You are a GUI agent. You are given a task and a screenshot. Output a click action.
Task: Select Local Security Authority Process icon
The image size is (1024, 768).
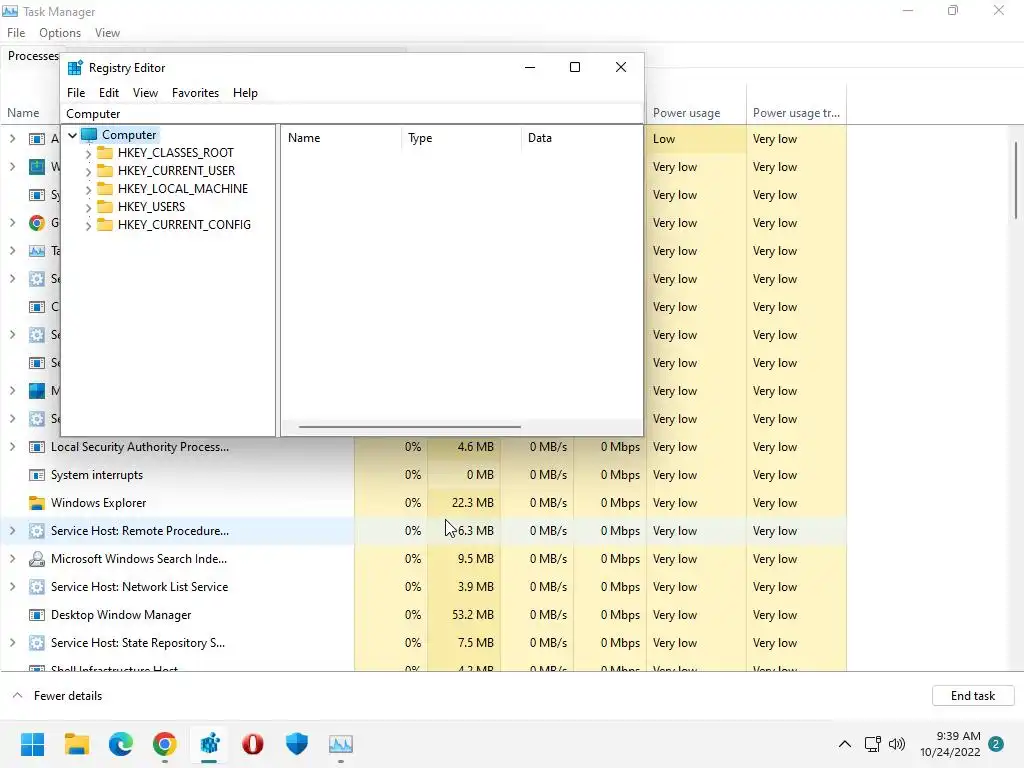tap(37, 447)
